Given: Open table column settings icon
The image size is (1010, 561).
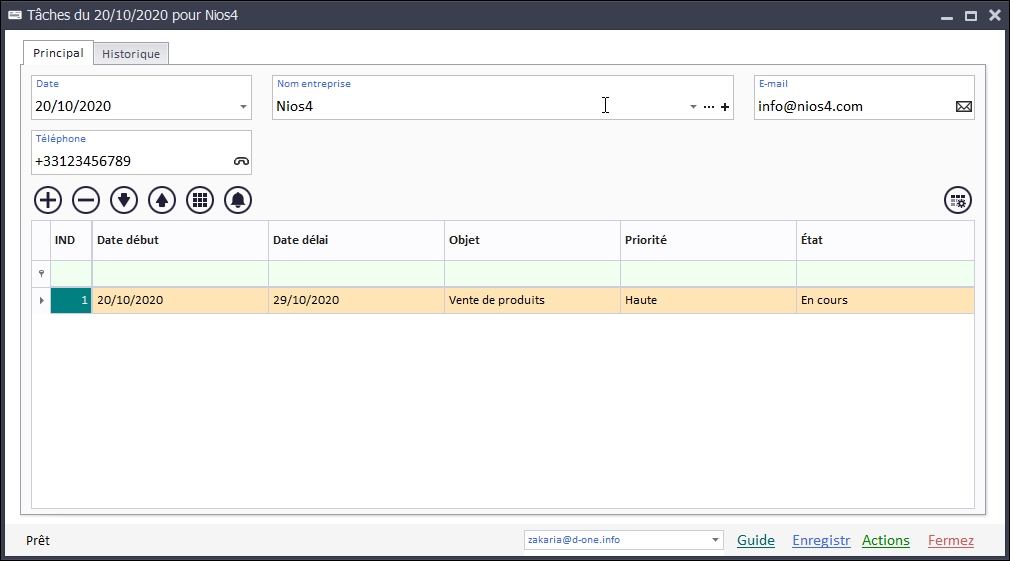Looking at the screenshot, I should (958, 200).
